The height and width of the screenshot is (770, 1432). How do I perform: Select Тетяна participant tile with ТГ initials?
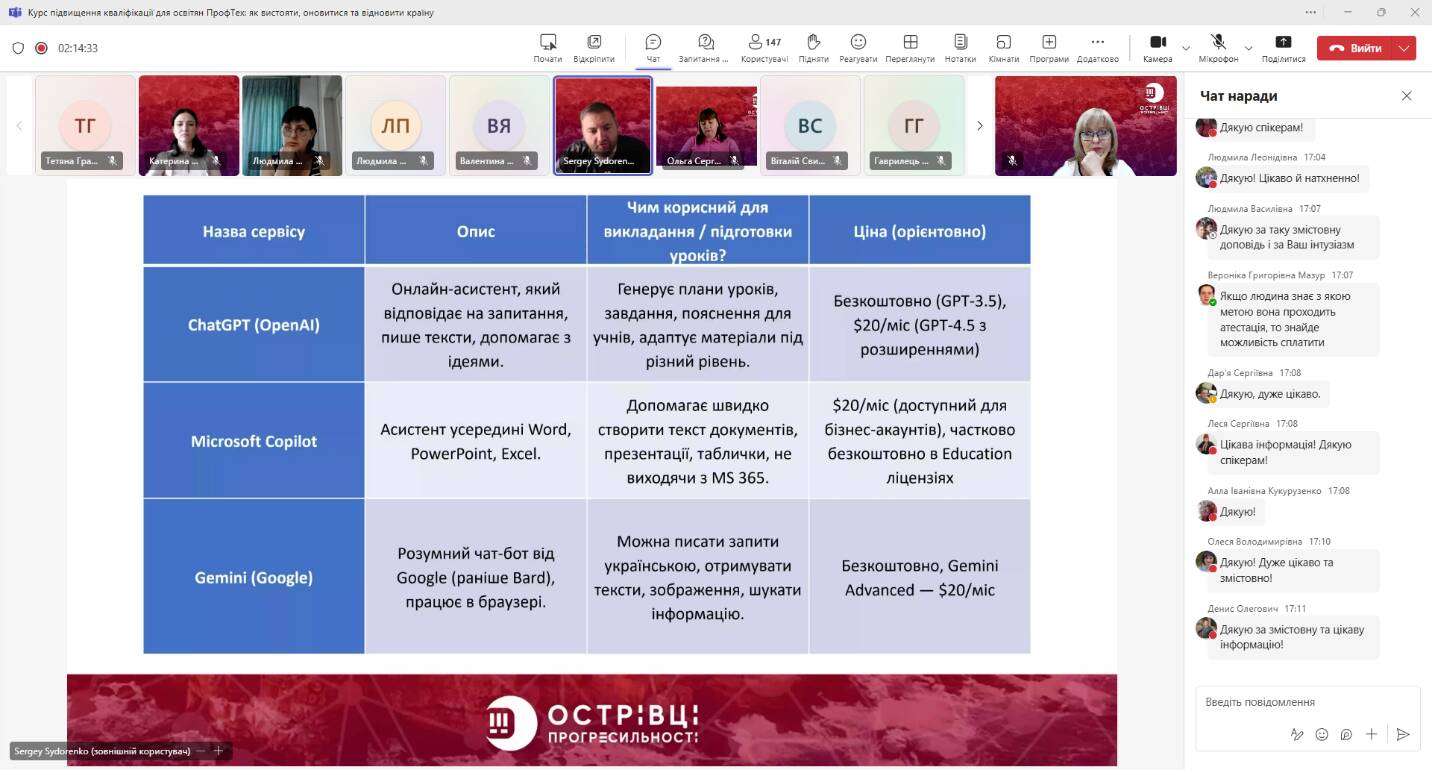pyautogui.click(x=85, y=125)
